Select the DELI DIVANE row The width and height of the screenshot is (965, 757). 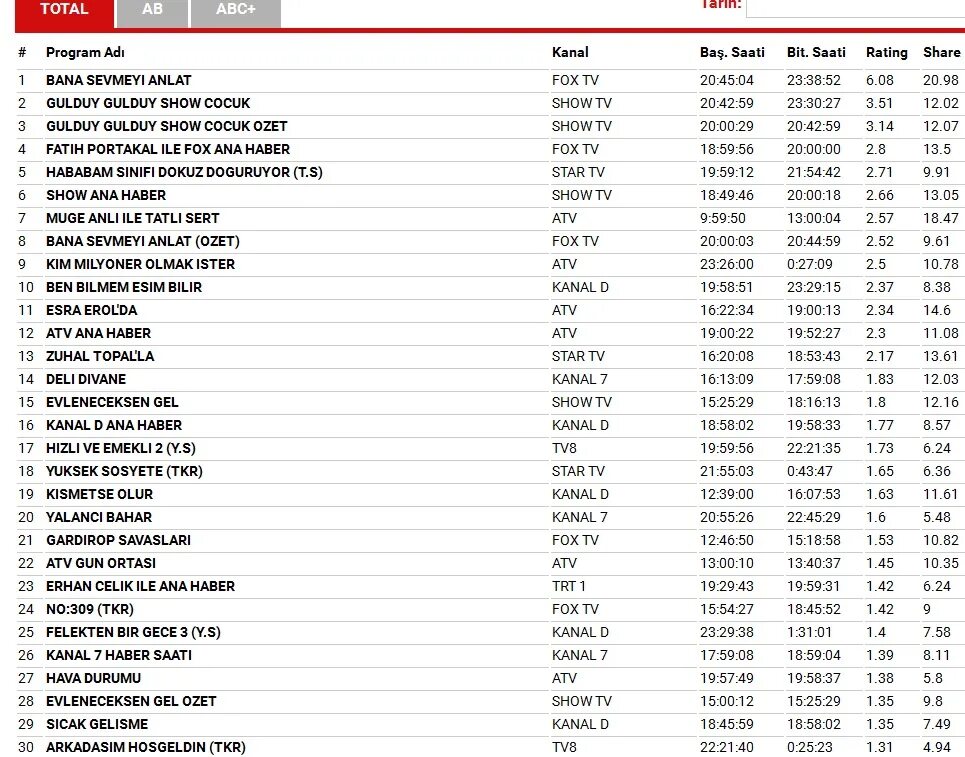pyautogui.click(x=490, y=379)
